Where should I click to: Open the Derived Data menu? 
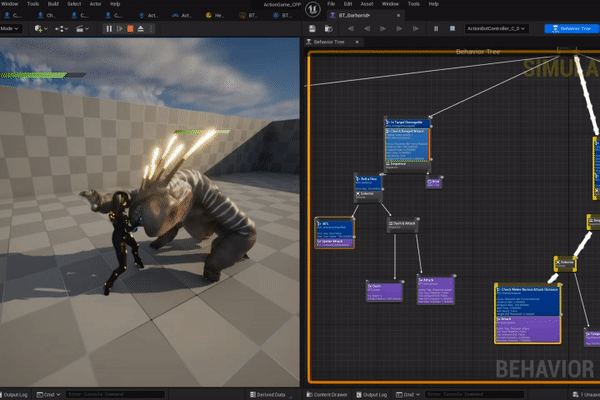[270, 395]
